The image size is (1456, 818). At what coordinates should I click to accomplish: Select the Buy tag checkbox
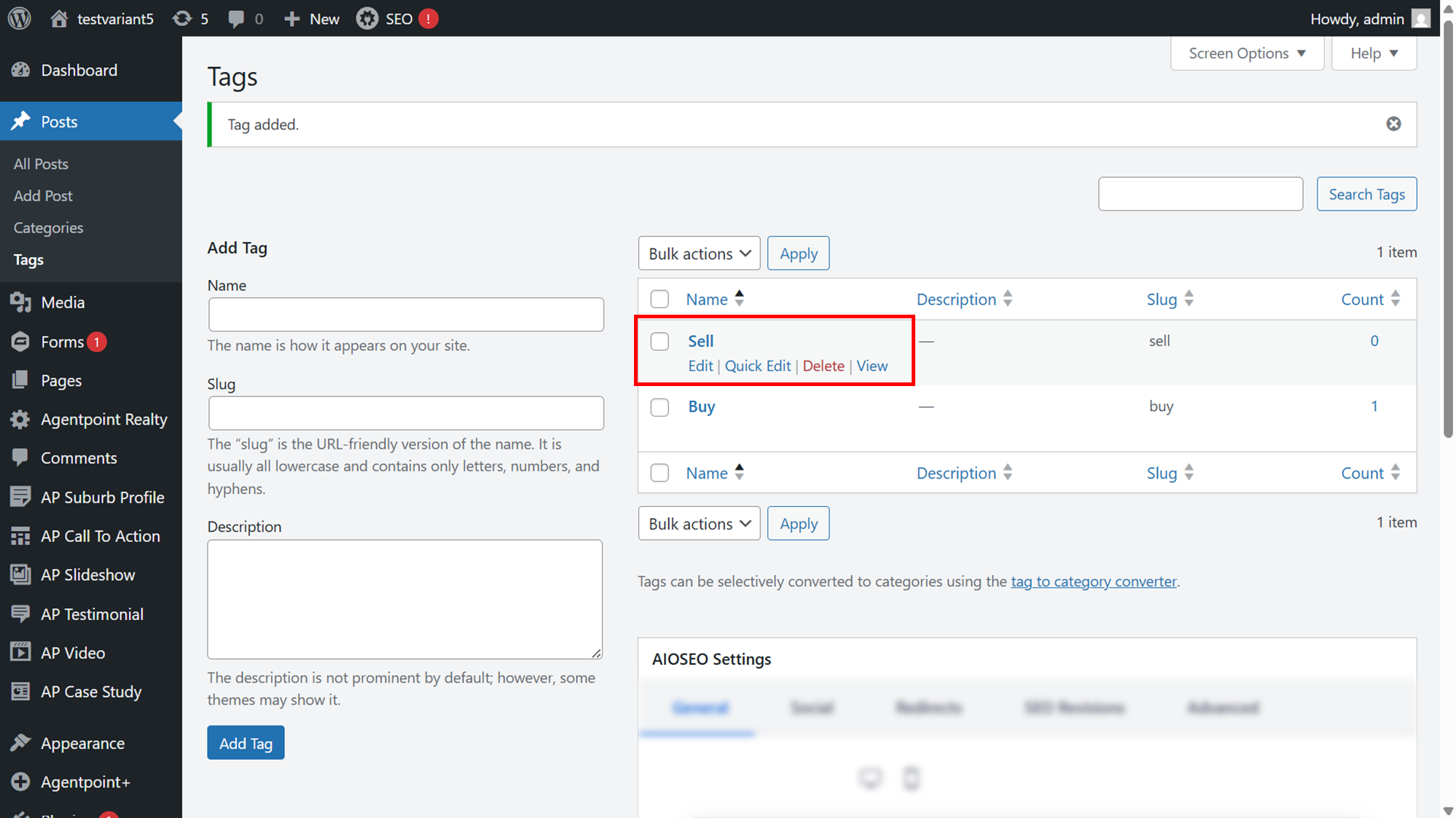click(659, 406)
